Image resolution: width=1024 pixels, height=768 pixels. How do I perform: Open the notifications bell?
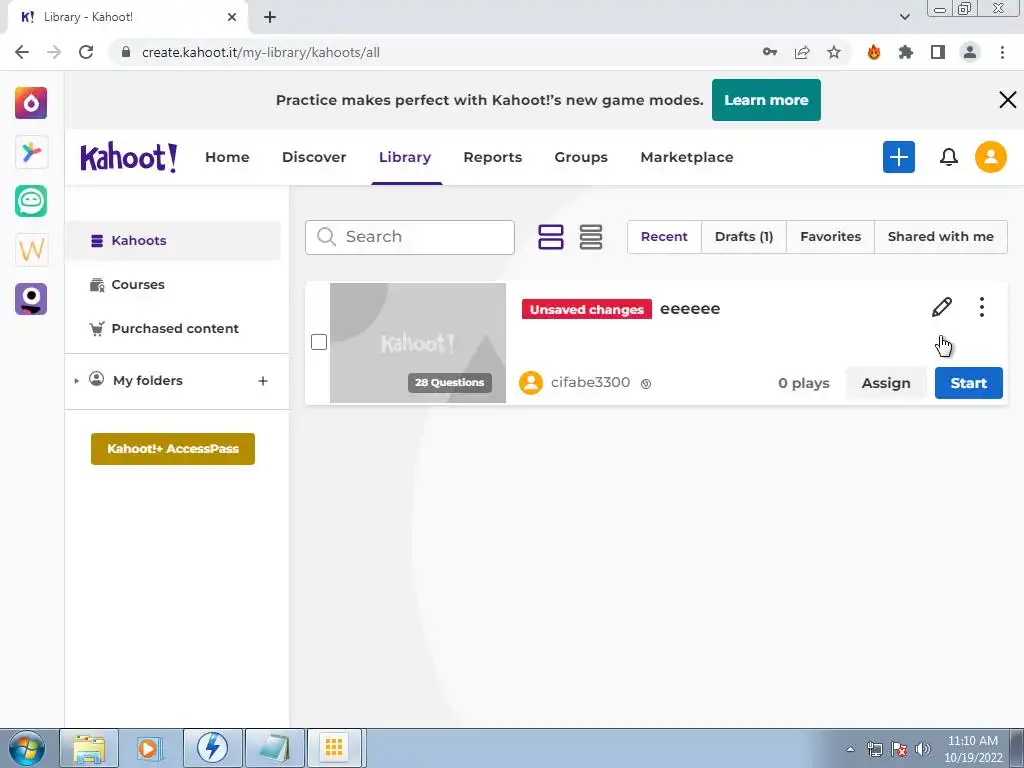(x=948, y=157)
